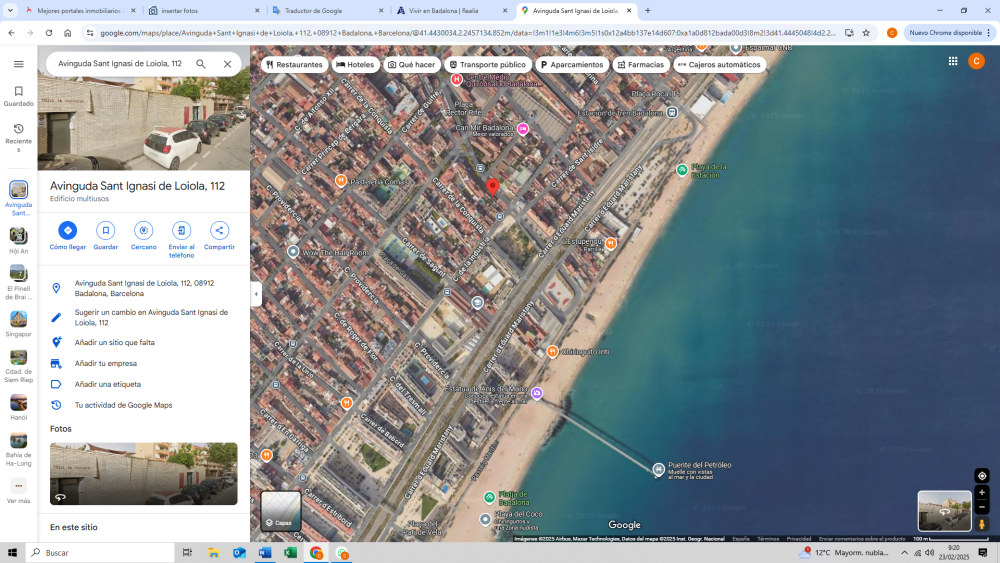This screenshot has width=1000, height=563.
Task: Open the tab search dropdown arrow
Action: tap(10, 11)
